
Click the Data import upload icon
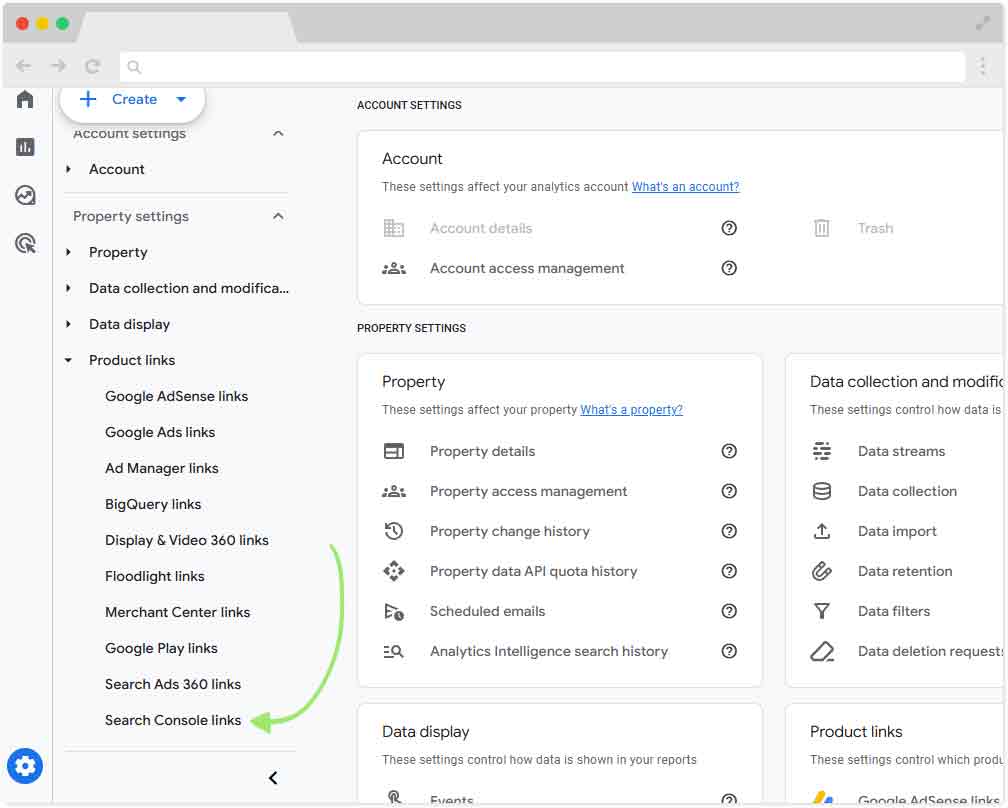click(822, 531)
